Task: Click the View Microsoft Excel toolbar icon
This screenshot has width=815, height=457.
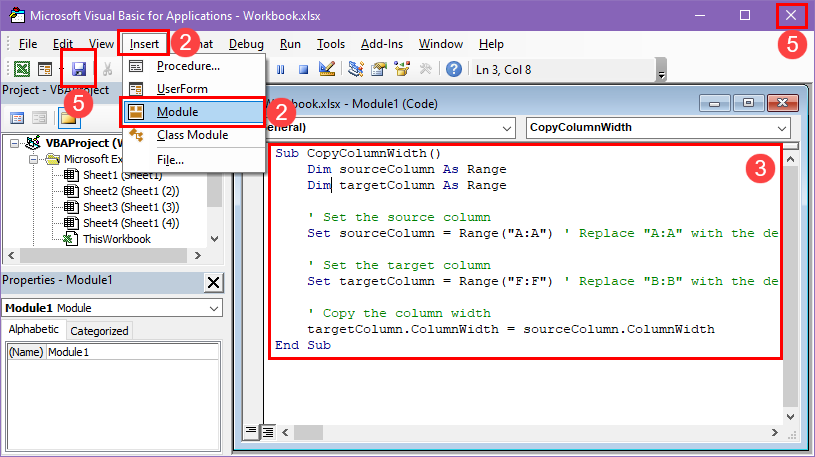Action: (x=22, y=69)
